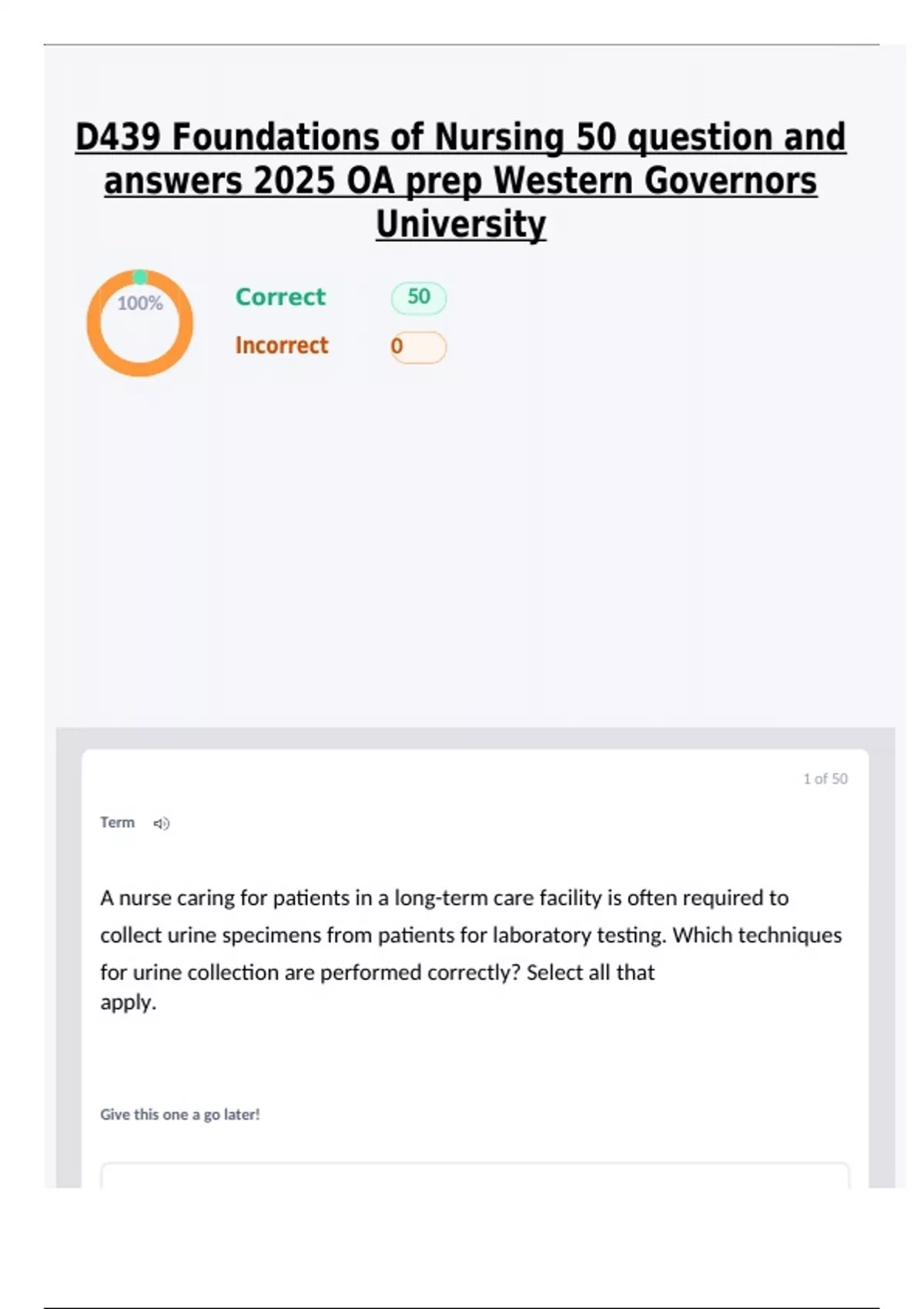
Task: Open the green 50 correct count badge
Action: pos(418,297)
